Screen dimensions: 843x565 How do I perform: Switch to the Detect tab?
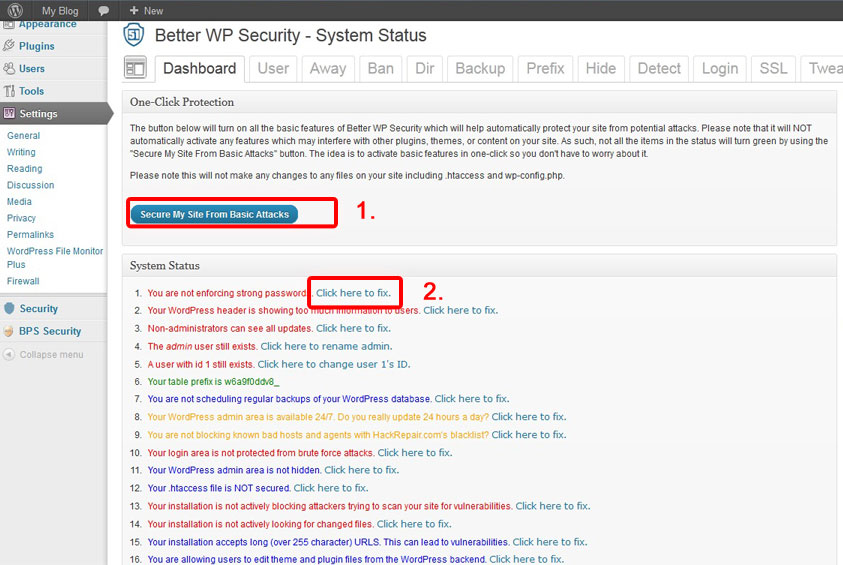[x=659, y=69]
